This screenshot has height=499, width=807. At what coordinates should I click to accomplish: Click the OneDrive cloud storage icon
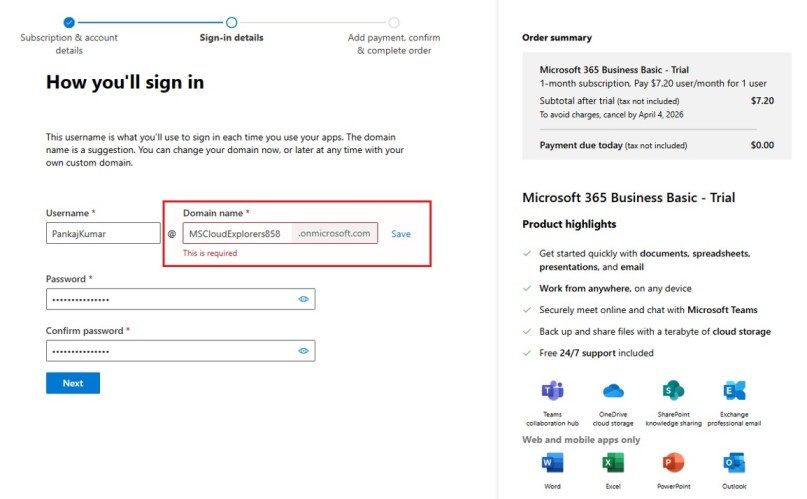[613, 390]
